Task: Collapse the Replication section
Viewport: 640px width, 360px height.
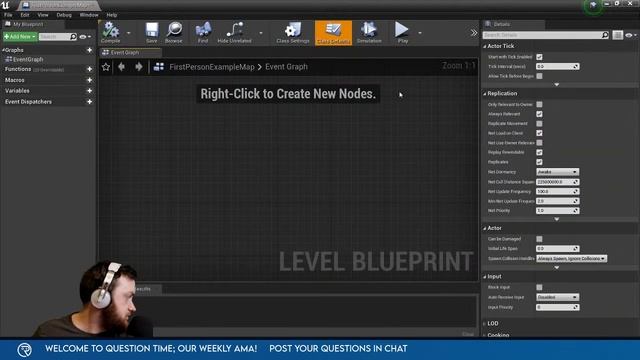Action: [x=484, y=93]
